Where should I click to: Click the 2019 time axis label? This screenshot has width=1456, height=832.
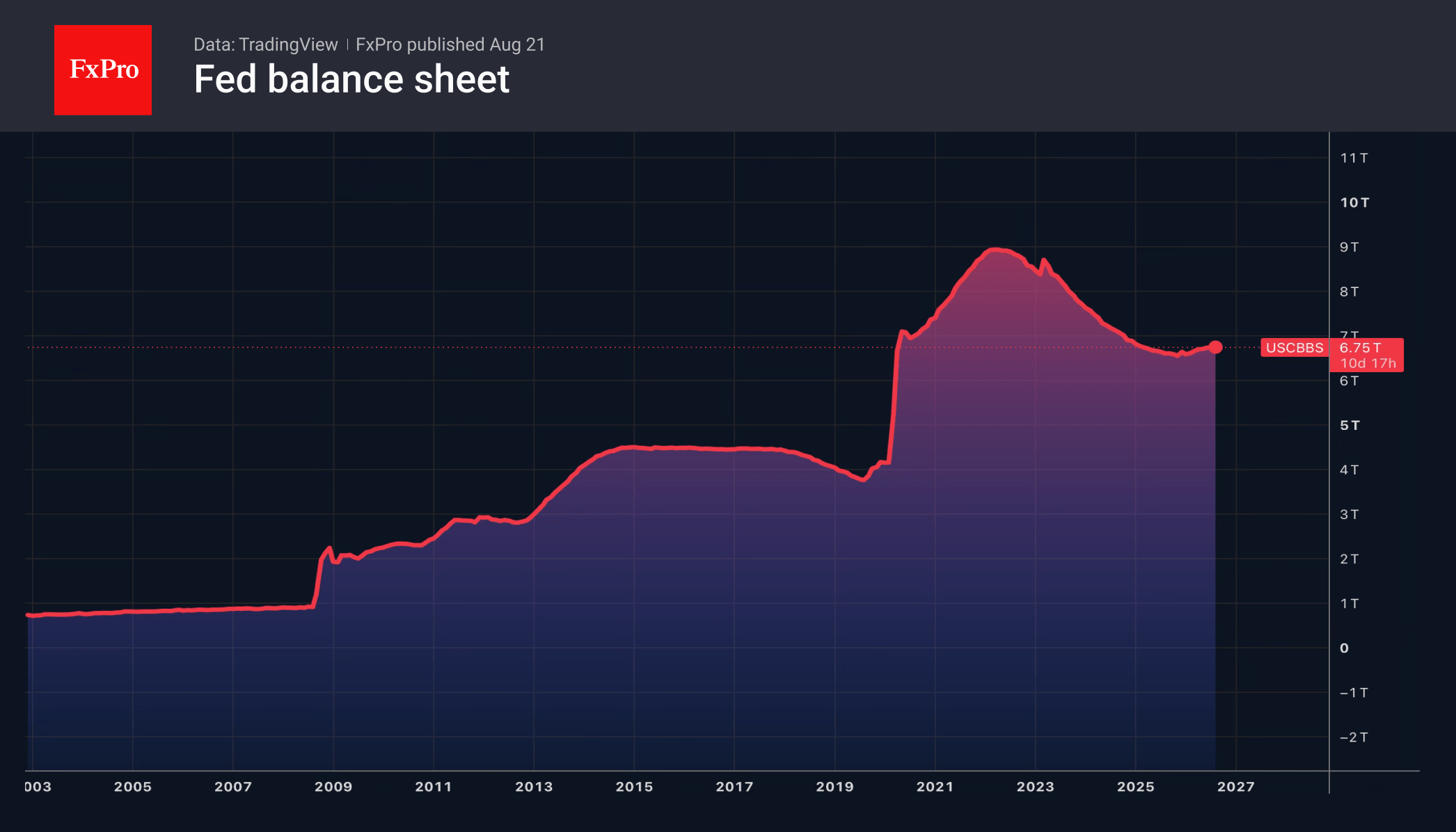pos(834,786)
